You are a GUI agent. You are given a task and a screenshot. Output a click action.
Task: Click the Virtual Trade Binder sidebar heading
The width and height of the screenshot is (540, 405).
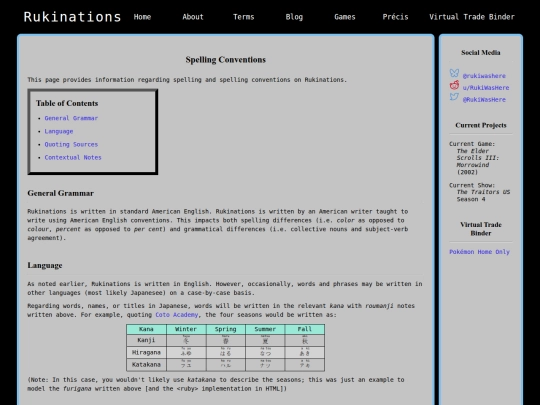(481, 229)
